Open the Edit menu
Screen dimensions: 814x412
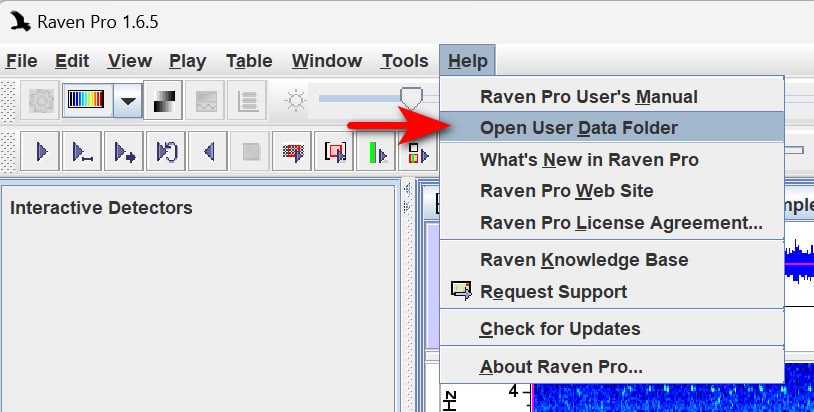72,61
